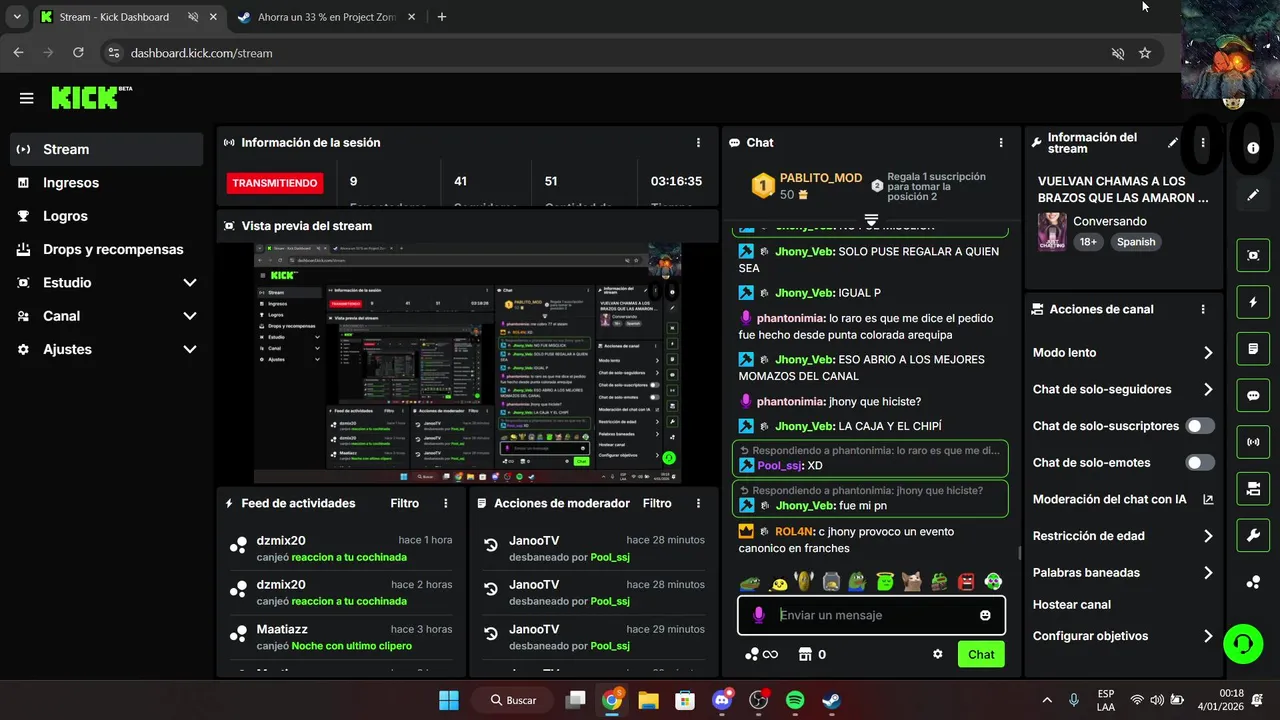The height and width of the screenshot is (720, 1280).
Task: Click the info icon in the right toolbar
Action: [x=1253, y=148]
